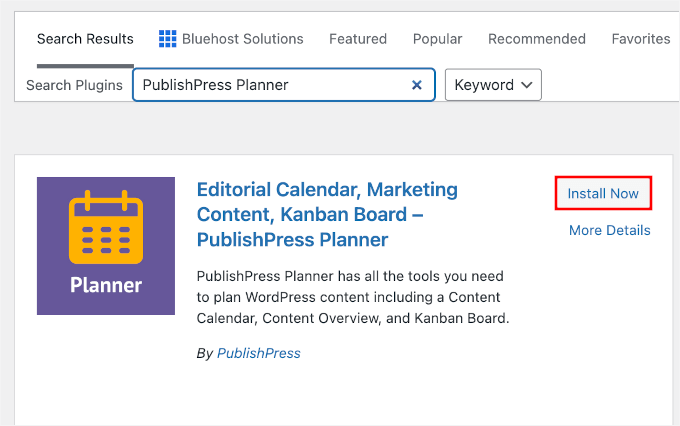Switch to the Search Results tab

click(x=85, y=39)
